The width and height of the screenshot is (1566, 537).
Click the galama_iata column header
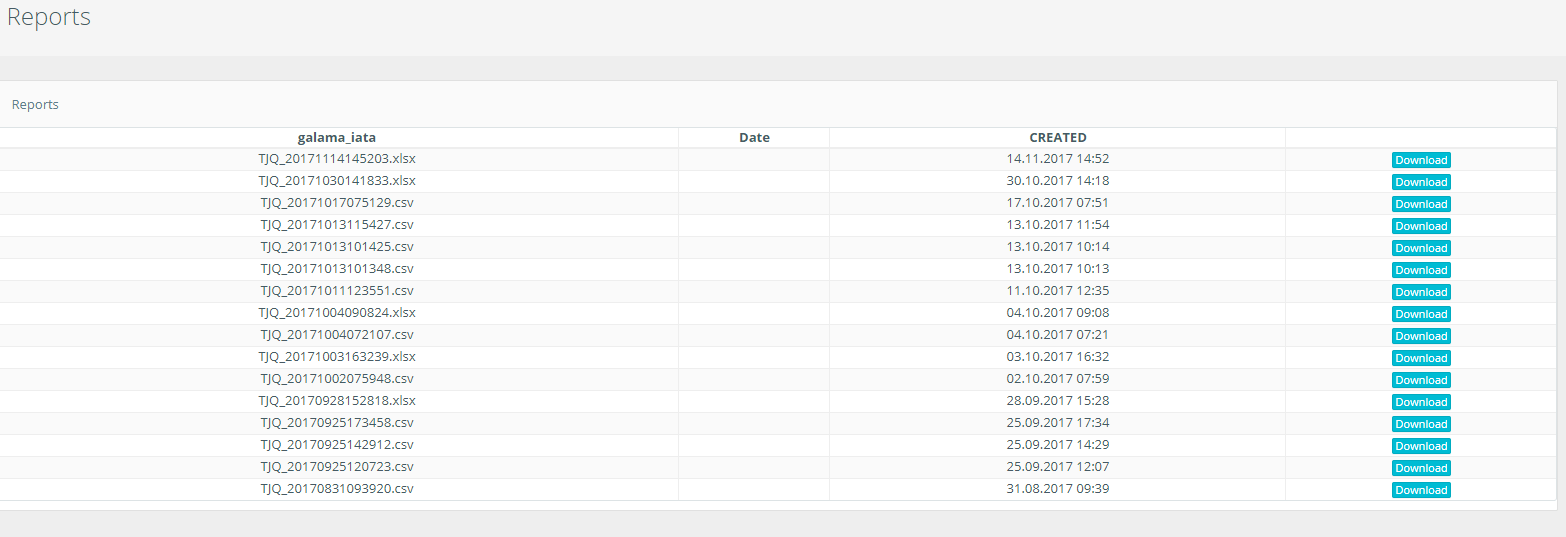[336, 138]
